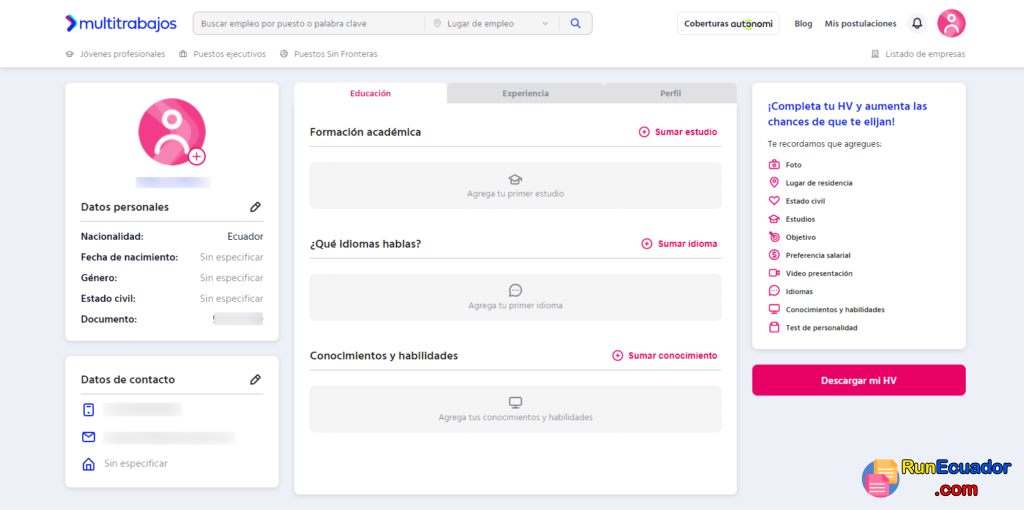Click Sin especificar next to Estado civil field
Screen dimensions: 1024x510
point(231,298)
